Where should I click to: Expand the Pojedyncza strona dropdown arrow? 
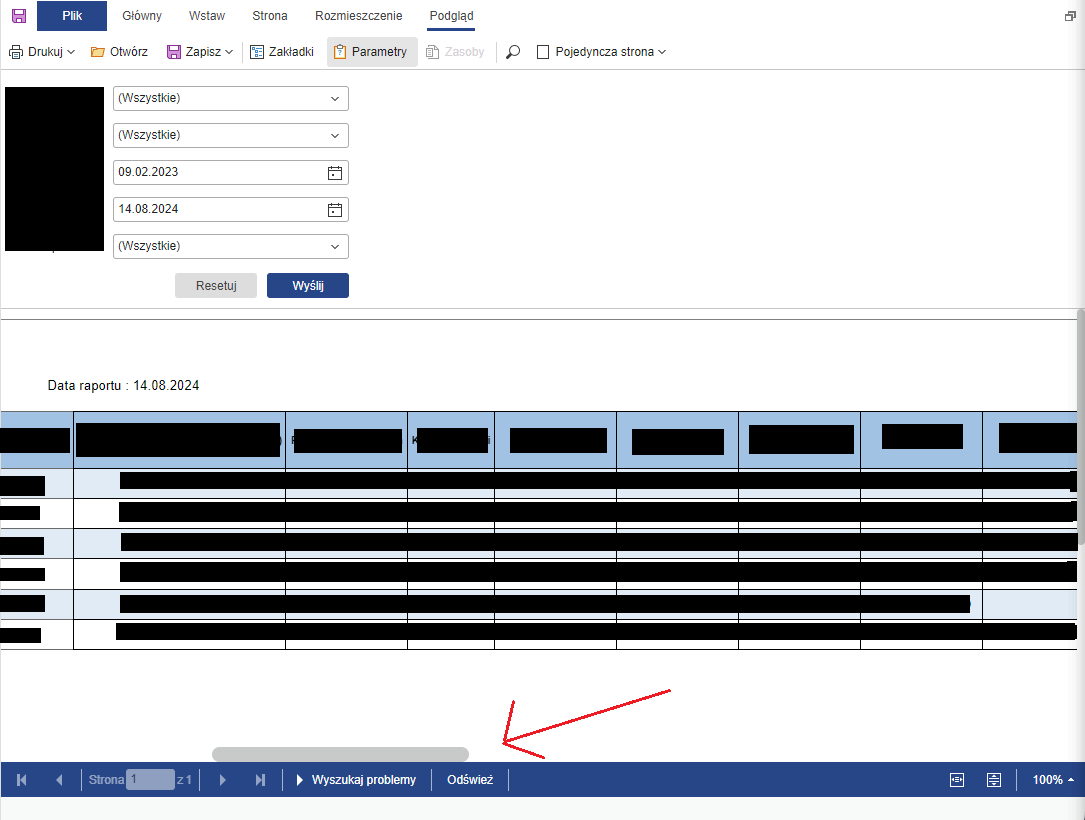point(662,52)
